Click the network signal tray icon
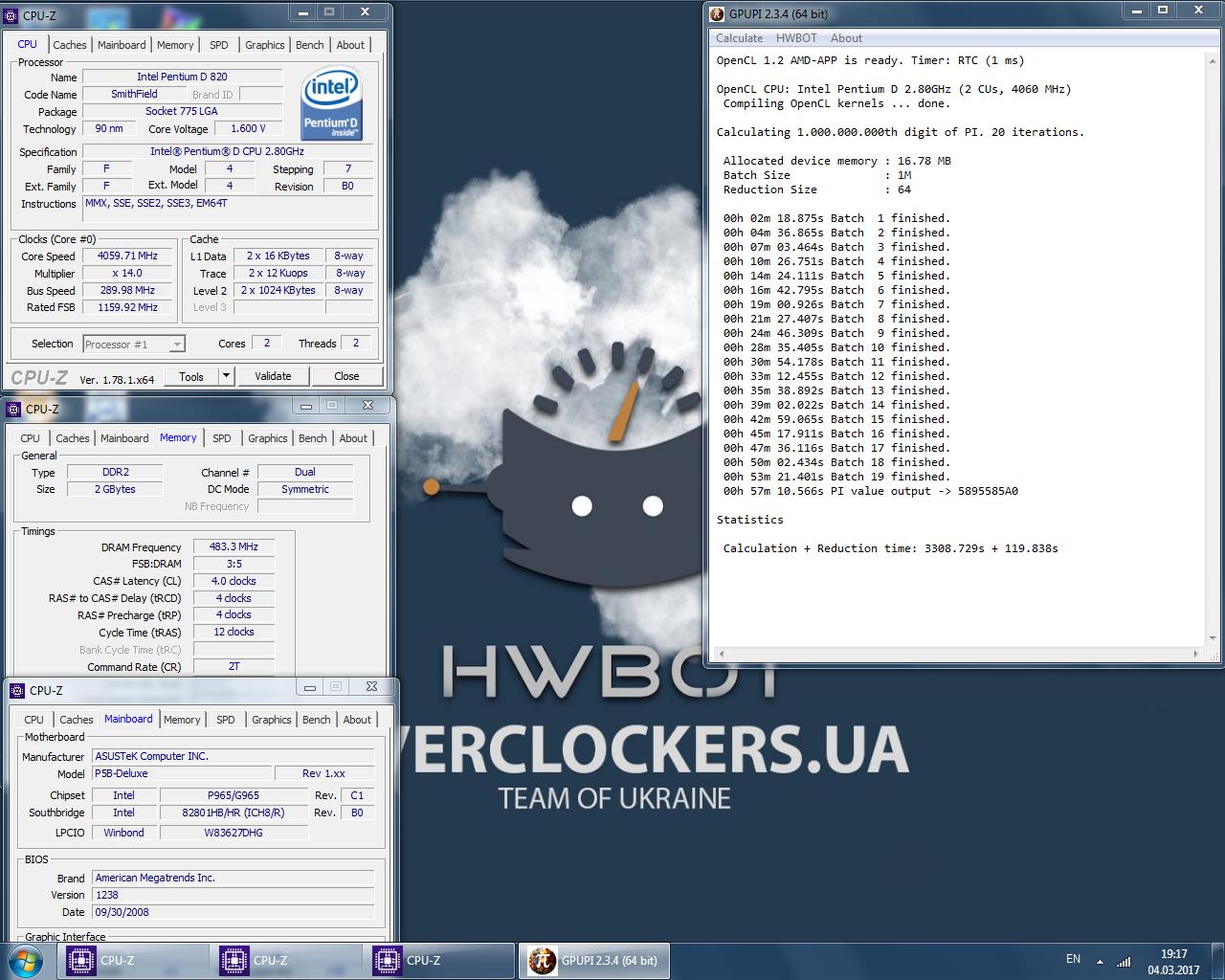Image resolution: width=1225 pixels, height=980 pixels. pos(1125,962)
